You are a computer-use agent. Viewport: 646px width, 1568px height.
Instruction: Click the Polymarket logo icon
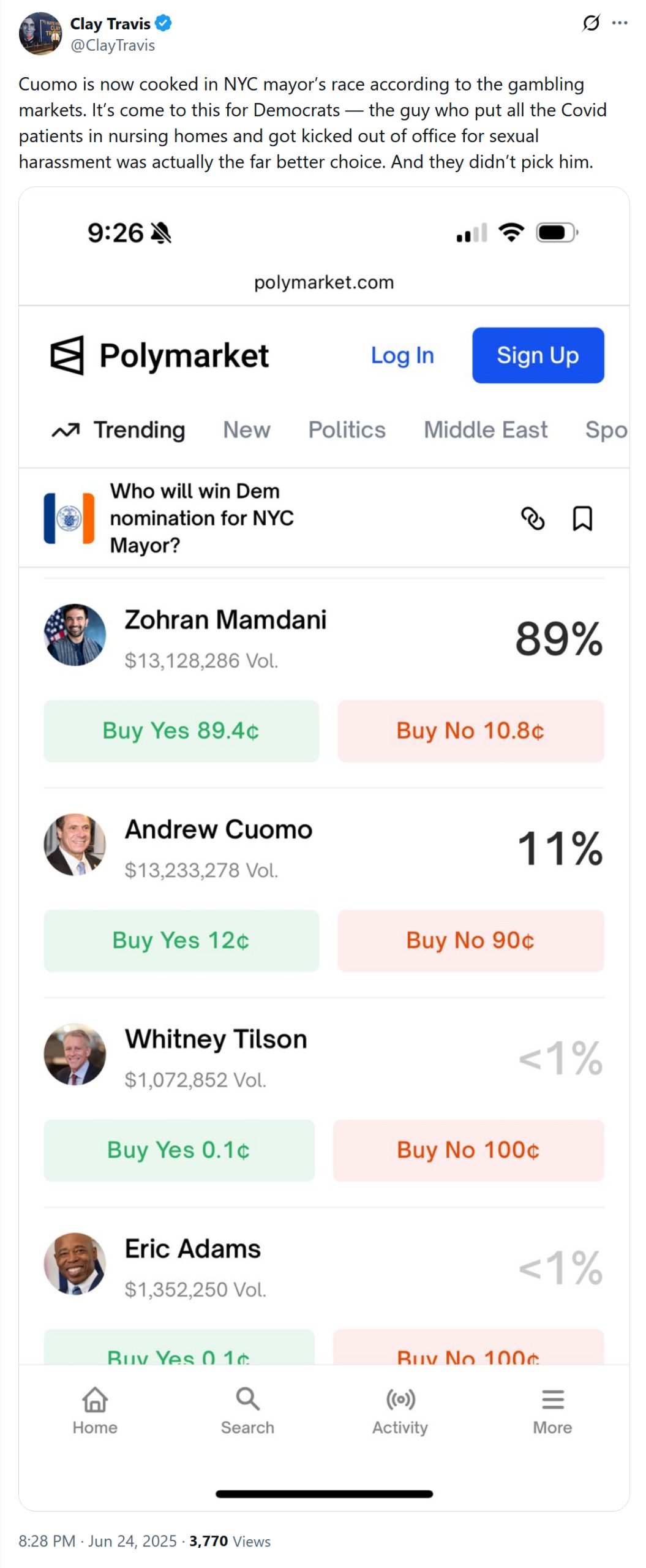pos(67,355)
